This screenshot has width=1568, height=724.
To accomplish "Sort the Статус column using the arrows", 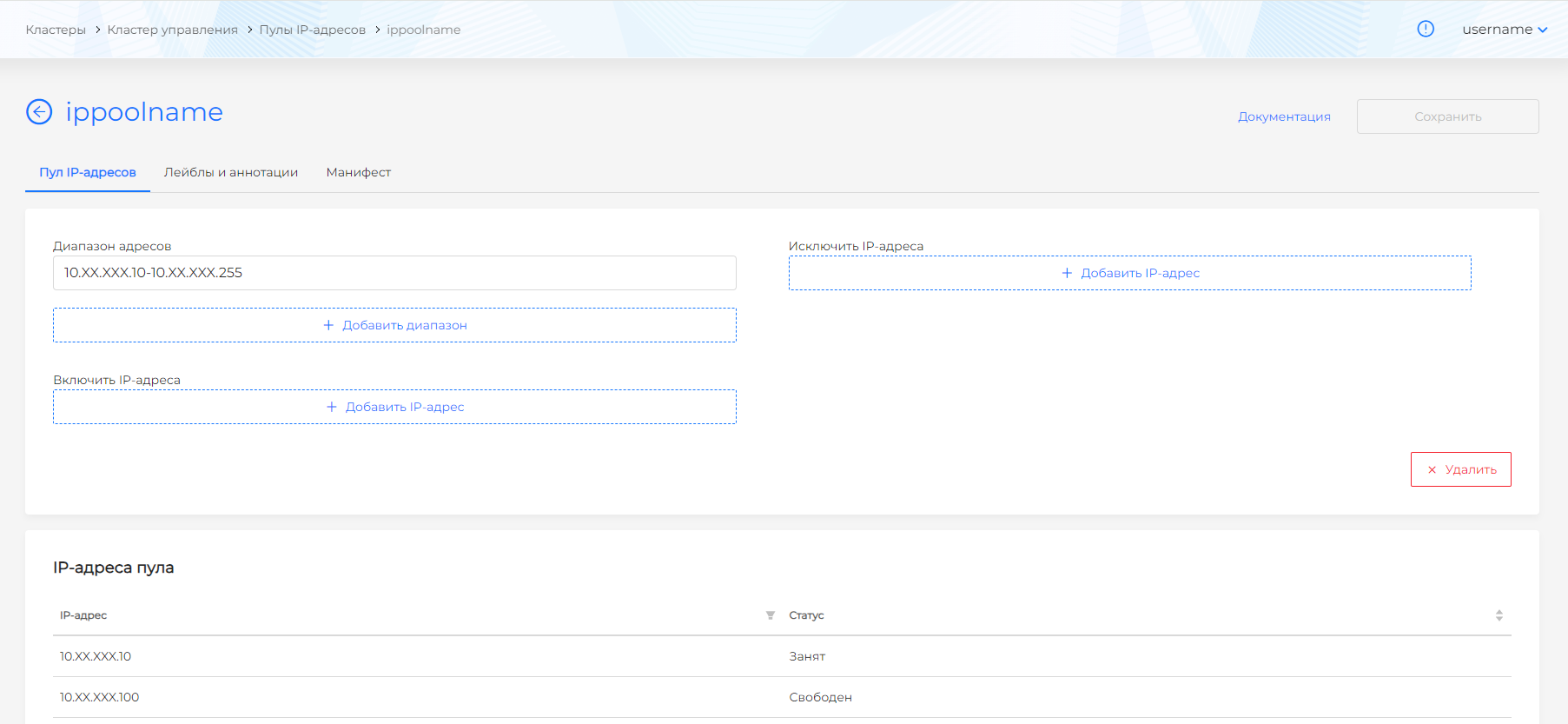I will pos(1499,615).
